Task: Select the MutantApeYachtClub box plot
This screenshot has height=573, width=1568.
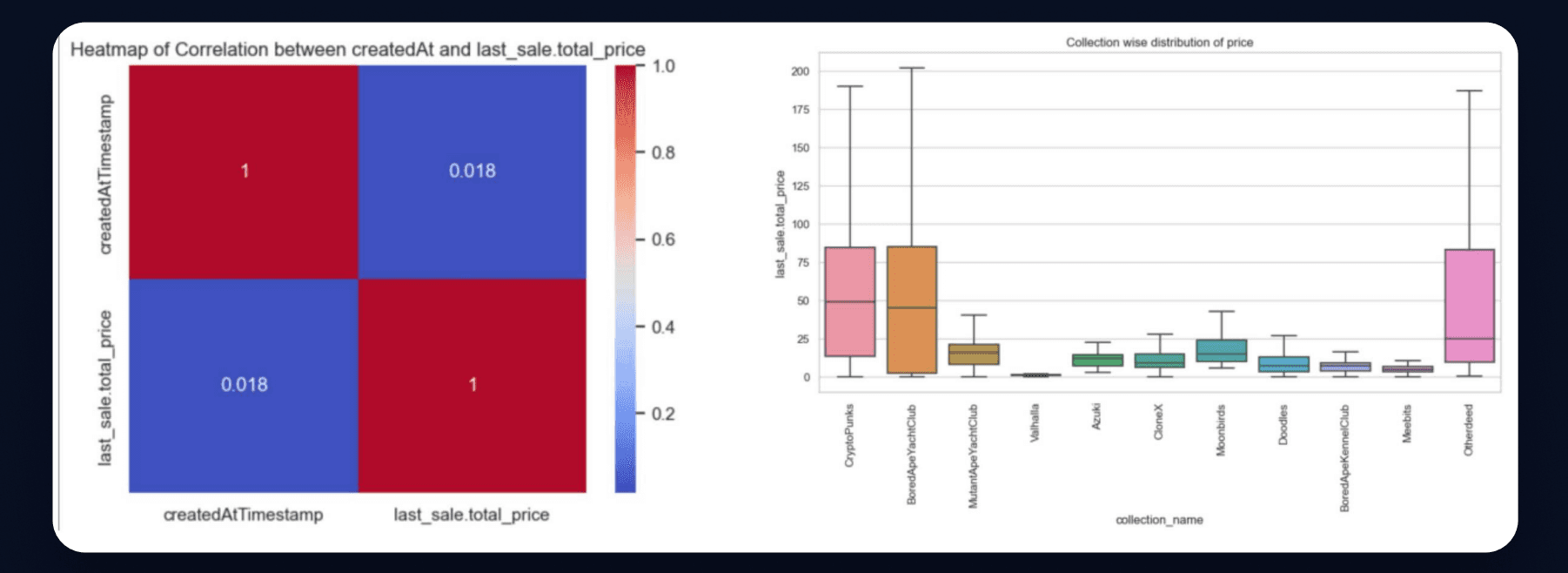Action: point(974,354)
